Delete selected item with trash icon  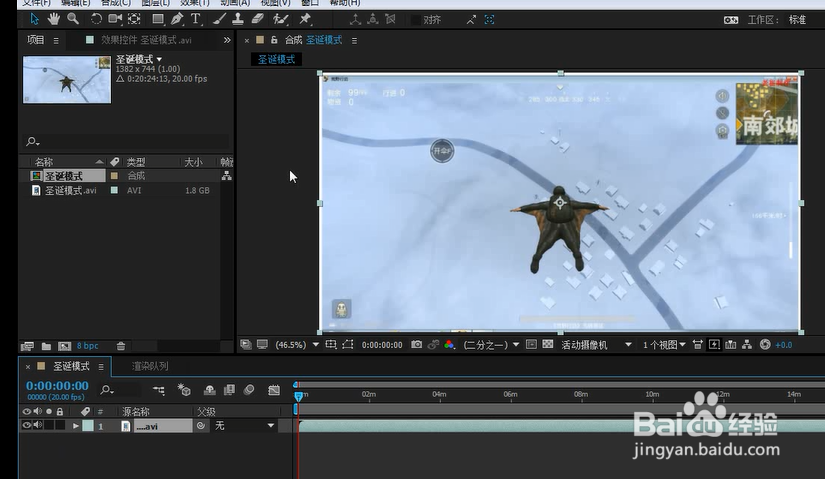pyautogui.click(x=120, y=346)
